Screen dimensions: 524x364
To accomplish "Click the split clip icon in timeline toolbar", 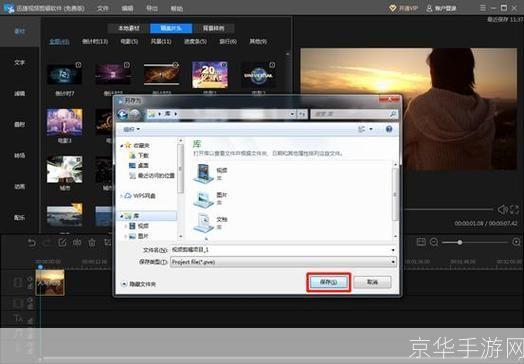I will [77, 243].
